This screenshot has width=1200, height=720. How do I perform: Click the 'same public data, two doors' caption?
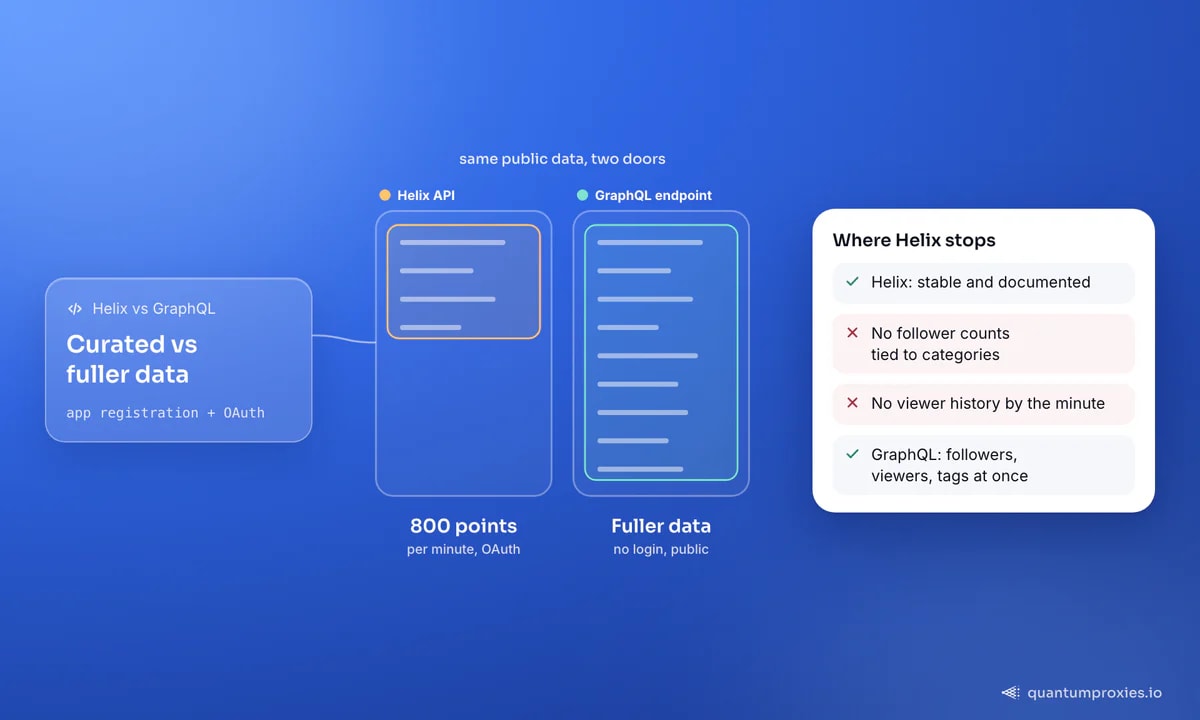pos(562,159)
